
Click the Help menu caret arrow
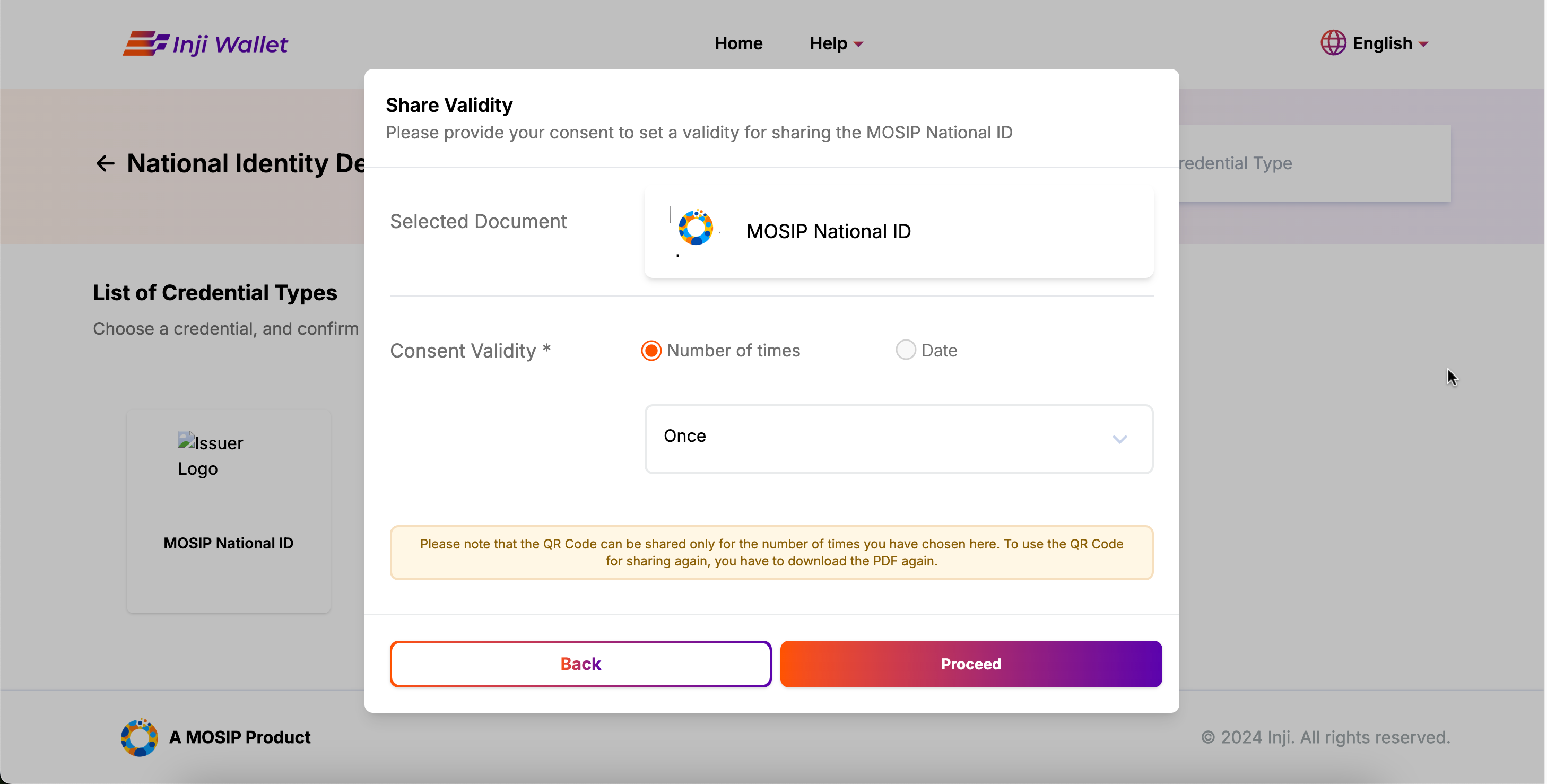click(x=859, y=45)
